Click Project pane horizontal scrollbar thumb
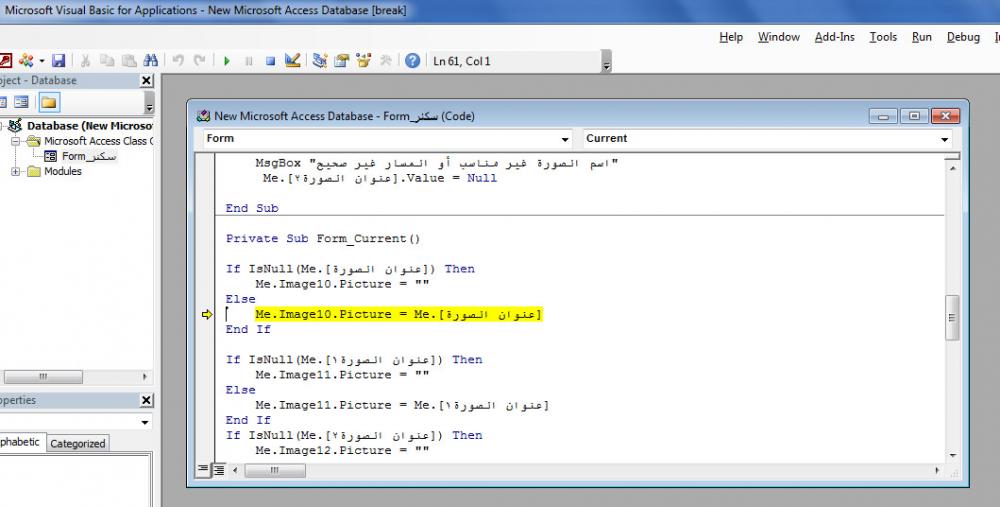Viewport: 1000px width, 507px height. 43,377
